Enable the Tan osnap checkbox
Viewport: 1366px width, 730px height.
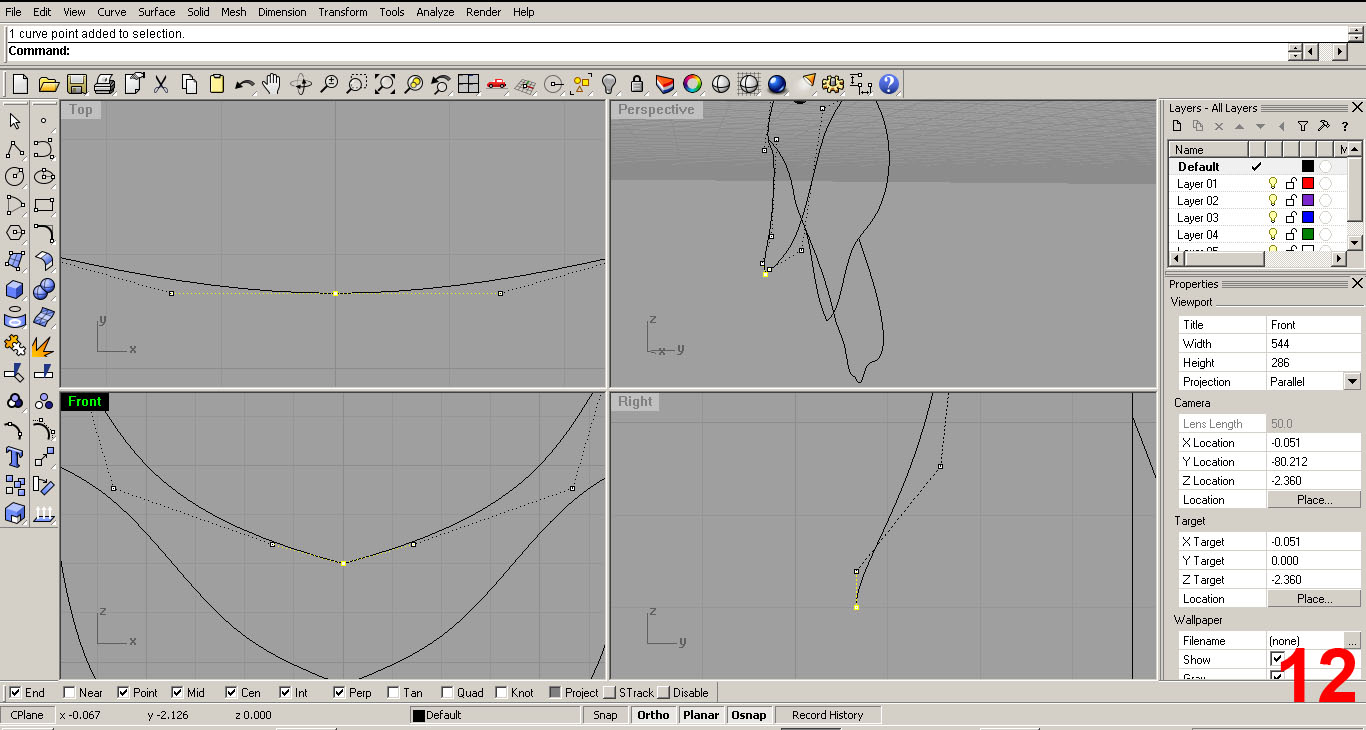pyautogui.click(x=393, y=692)
